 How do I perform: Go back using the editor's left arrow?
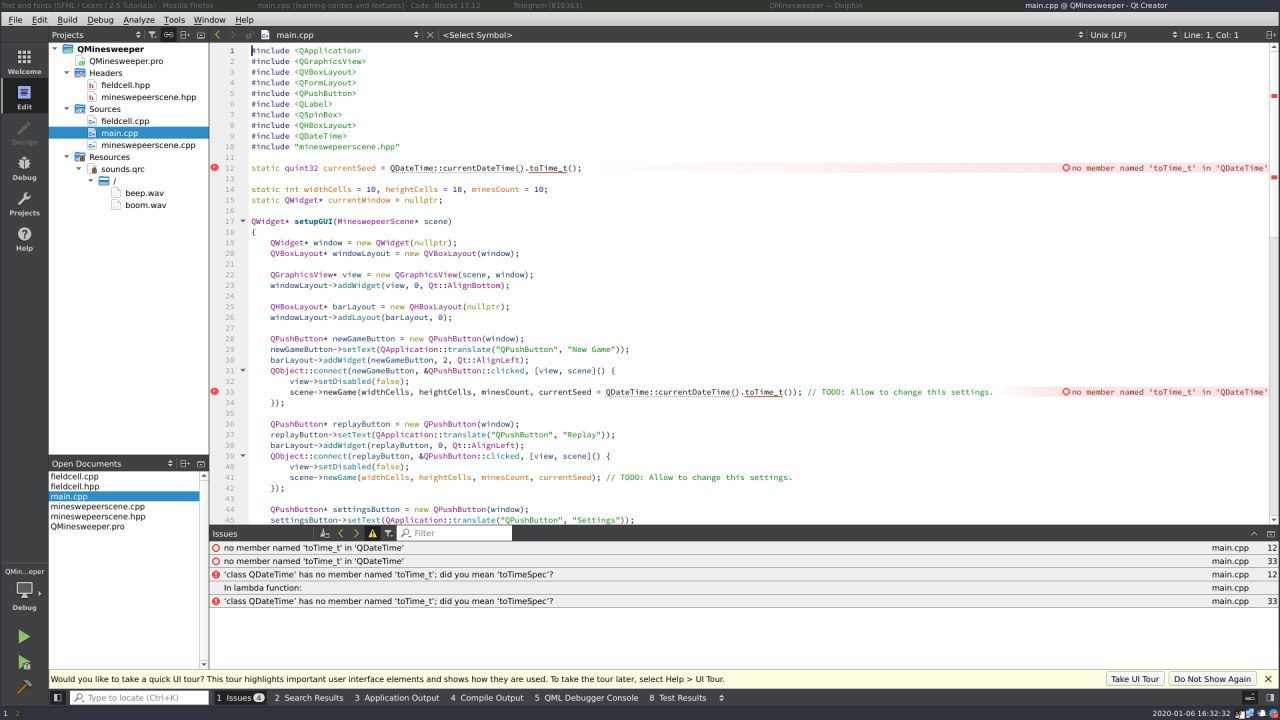pos(218,35)
